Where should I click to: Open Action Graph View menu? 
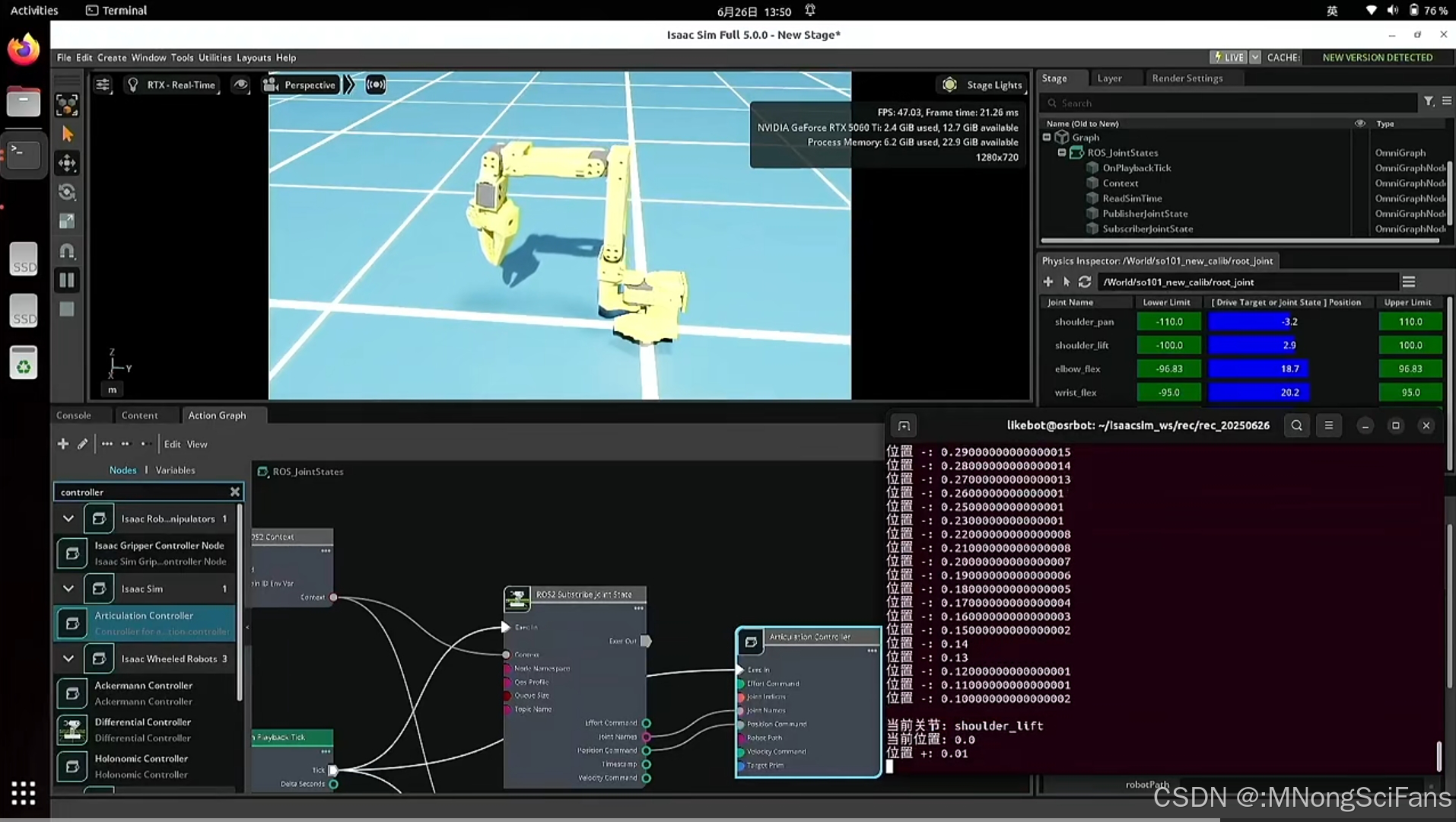coord(197,444)
